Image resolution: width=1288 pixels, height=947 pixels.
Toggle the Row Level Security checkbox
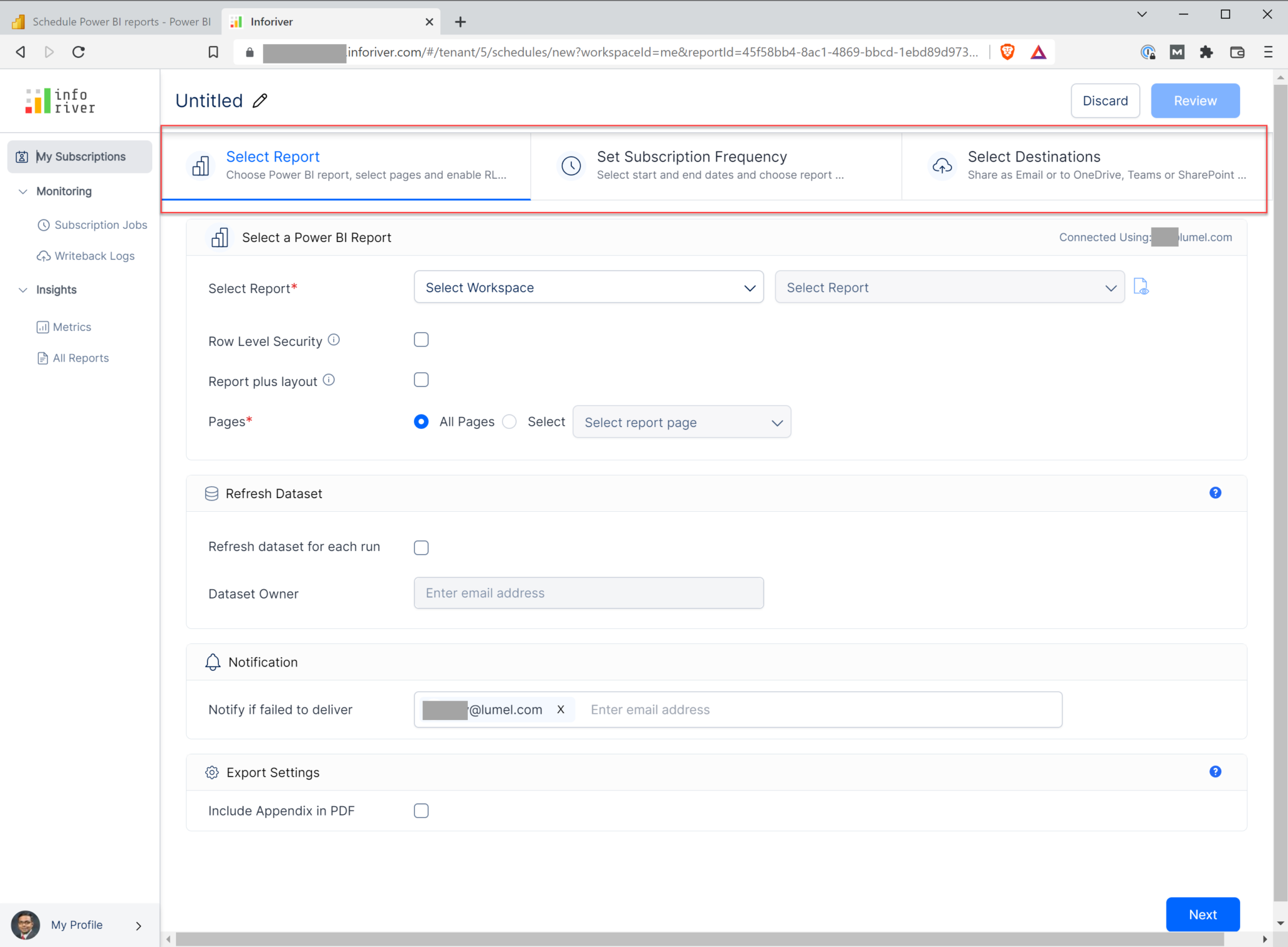pyautogui.click(x=421, y=340)
